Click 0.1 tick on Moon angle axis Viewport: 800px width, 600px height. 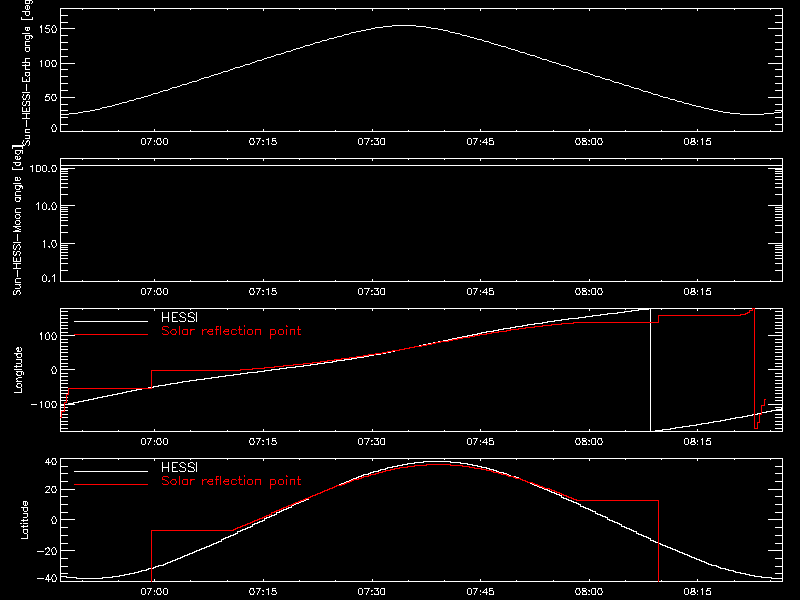pyautogui.click(x=49, y=278)
